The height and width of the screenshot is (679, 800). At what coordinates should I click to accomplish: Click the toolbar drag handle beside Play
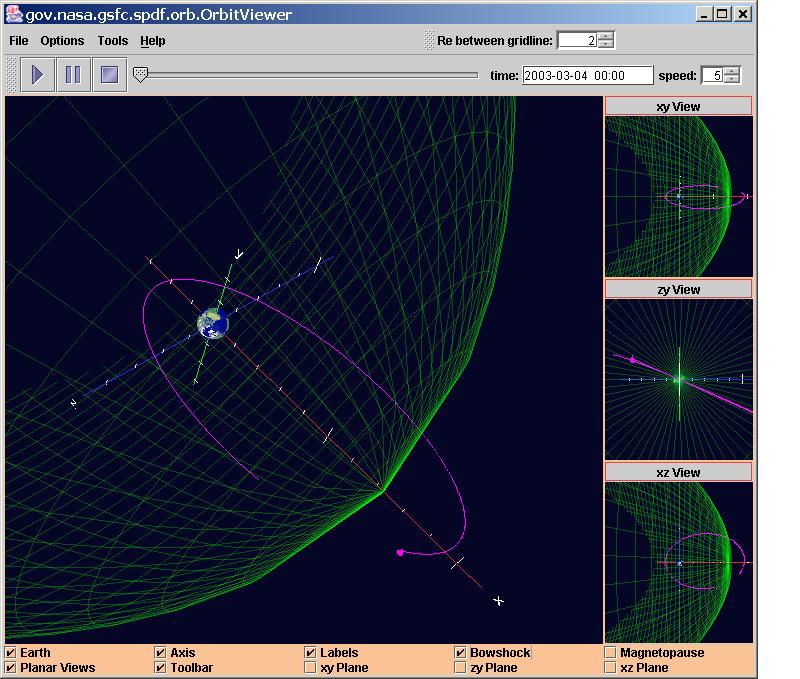coord(10,75)
